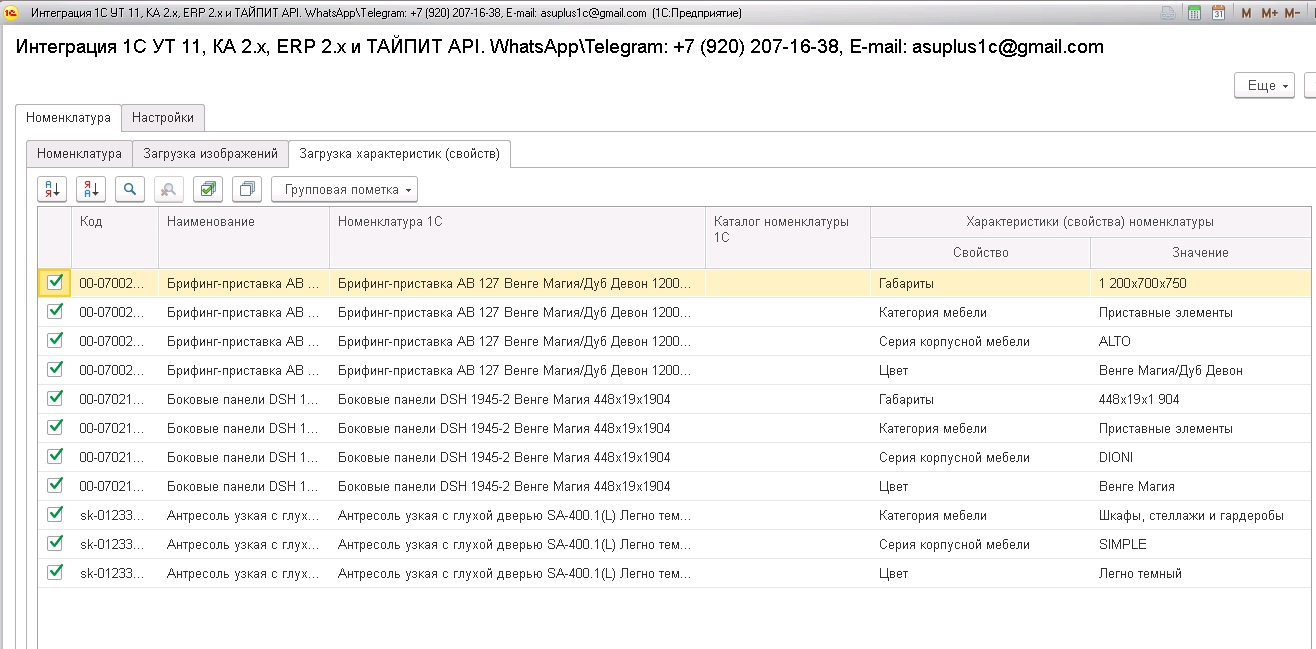Viewport: 1316px width, 649px height.
Task: Uncheck all rows with the empty boxes icon
Action: [x=247, y=189]
